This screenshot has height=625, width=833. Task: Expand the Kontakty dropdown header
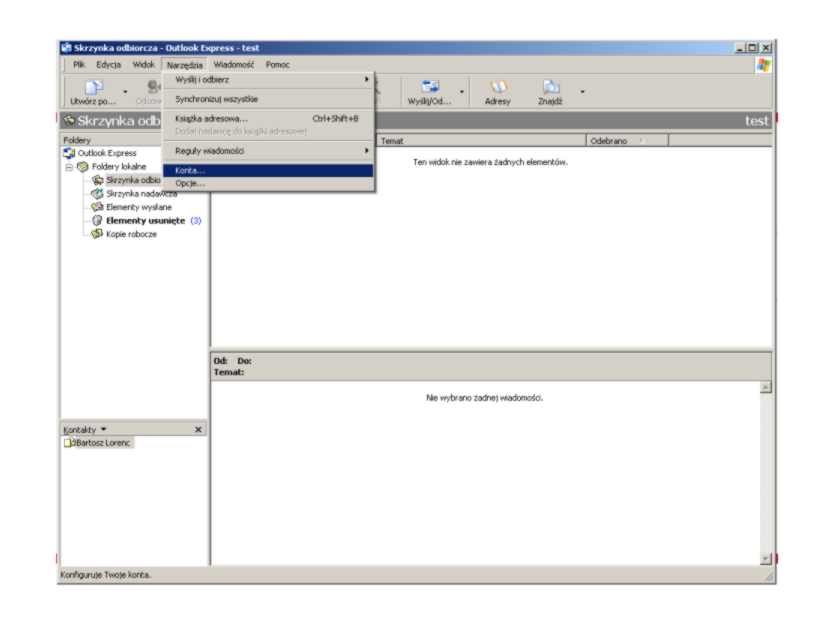click(84, 429)
